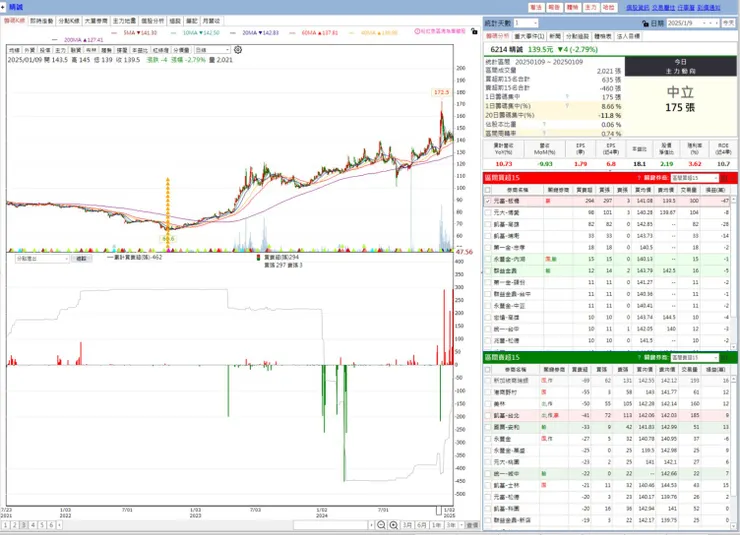Sort buy table by 買賣超 column
740x535 pixels.
584,190
